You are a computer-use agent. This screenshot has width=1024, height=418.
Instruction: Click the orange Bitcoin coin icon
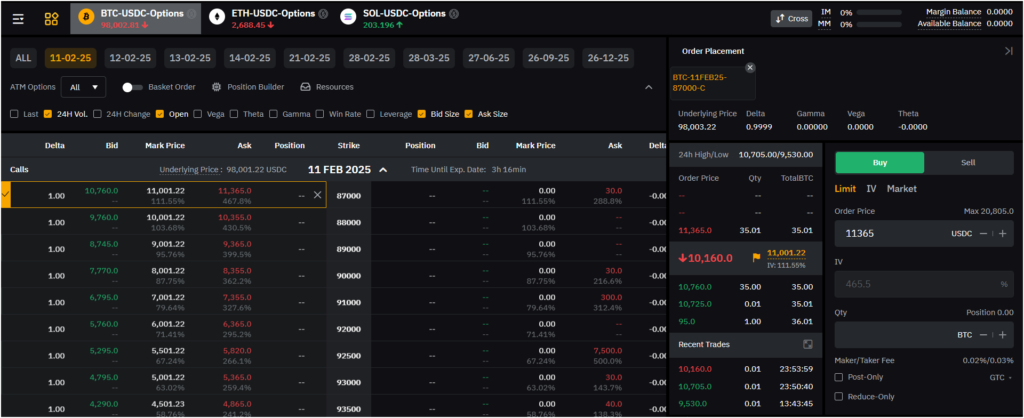[x=86, y=18]
